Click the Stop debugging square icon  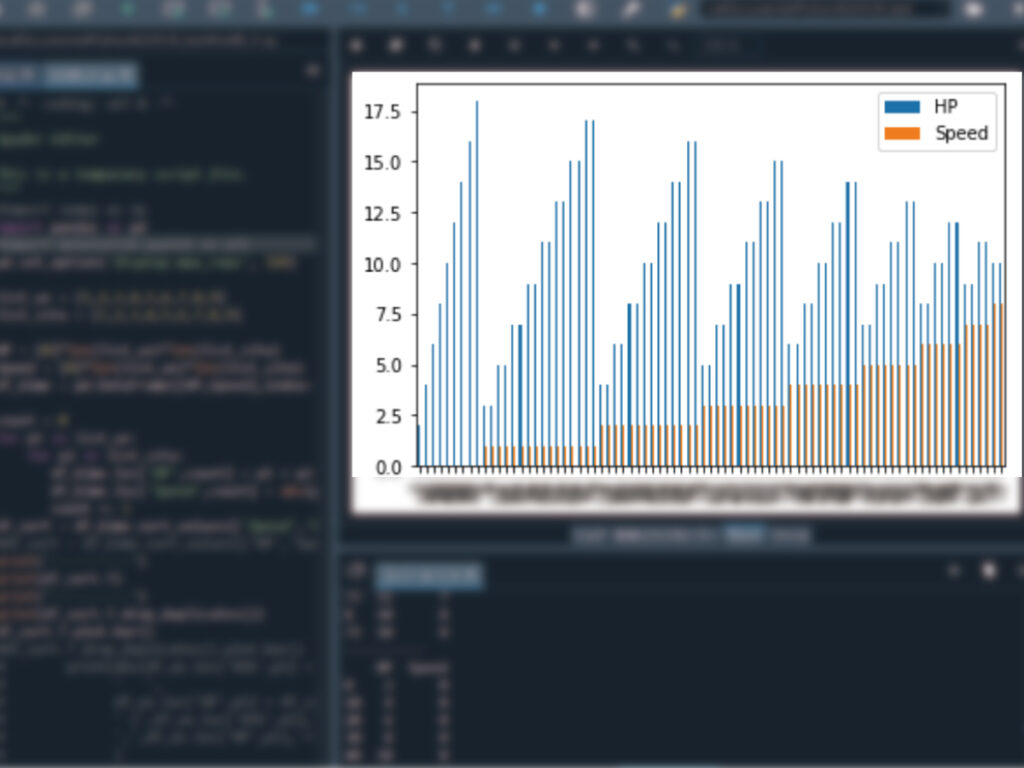click(x=540, y=9)
